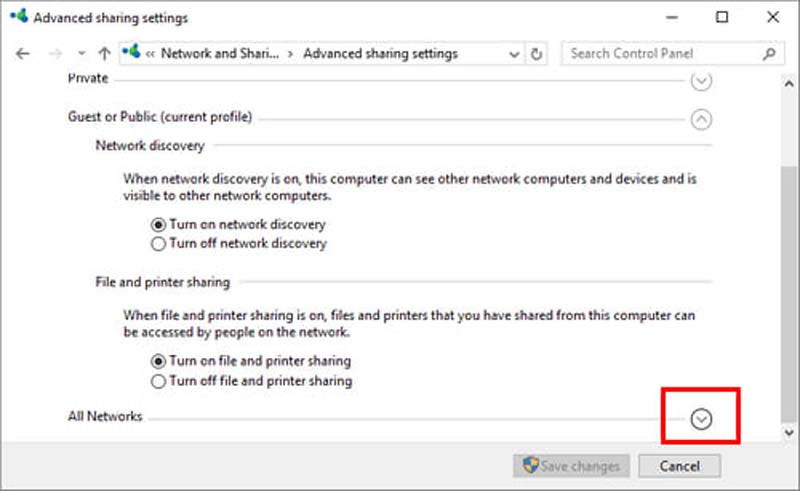Collapse the Guest or Public section
This screenshot has height=491, width=800.
click(x=701, y=118)
